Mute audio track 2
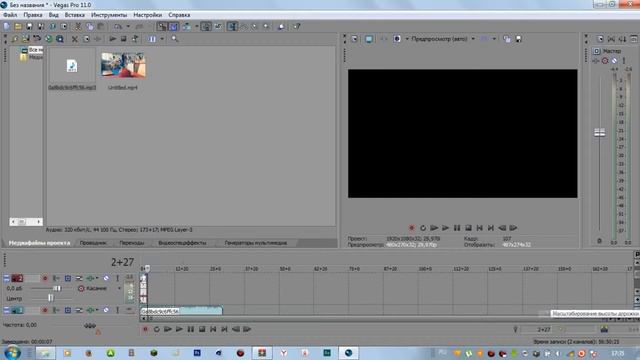This screenshot has height=360, width=640. pyautogui.click(x=106, y=278)
